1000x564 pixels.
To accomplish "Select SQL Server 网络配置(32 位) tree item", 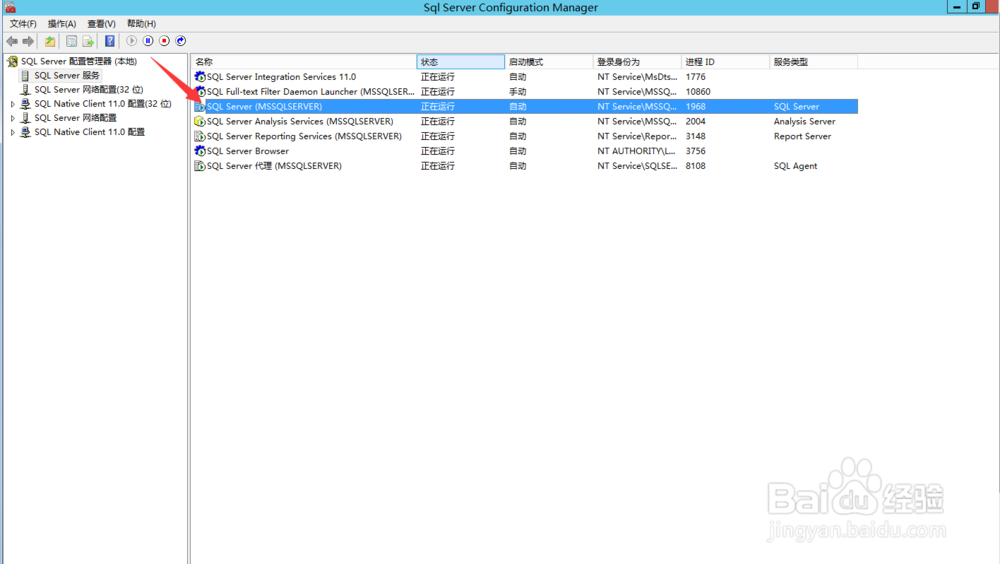I will (89, 89).
